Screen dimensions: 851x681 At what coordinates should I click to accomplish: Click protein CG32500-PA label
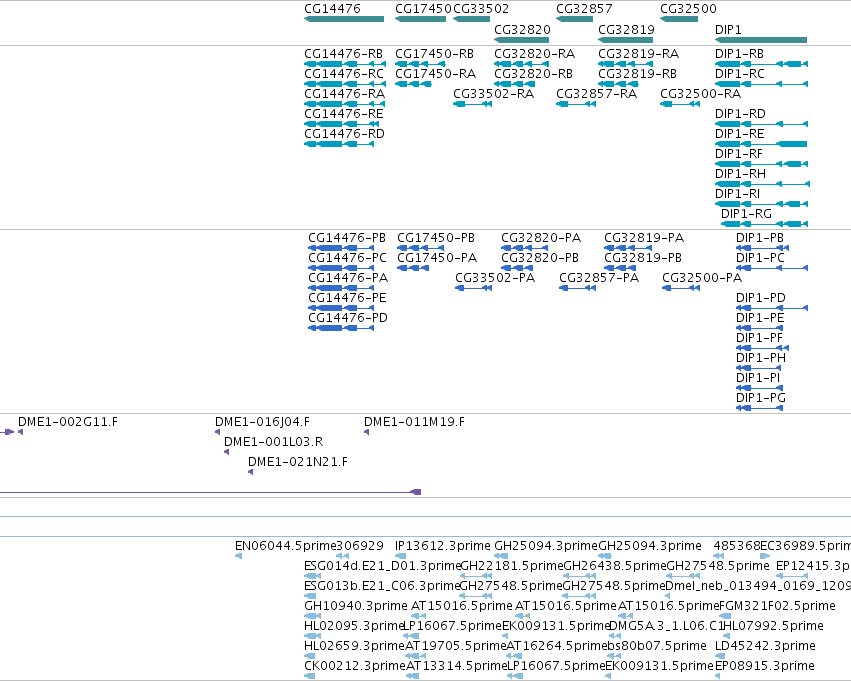(x=702, y=278)
